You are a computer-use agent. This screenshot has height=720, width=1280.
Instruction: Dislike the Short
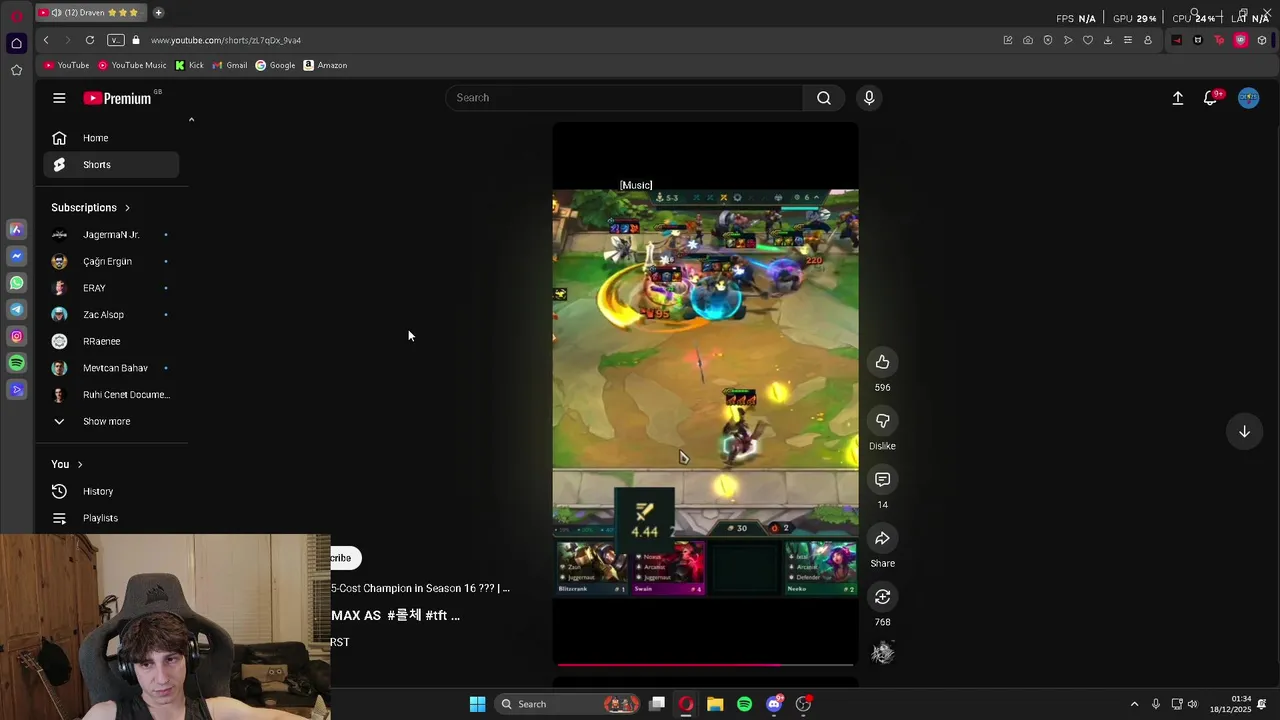(x=882, y=421)
